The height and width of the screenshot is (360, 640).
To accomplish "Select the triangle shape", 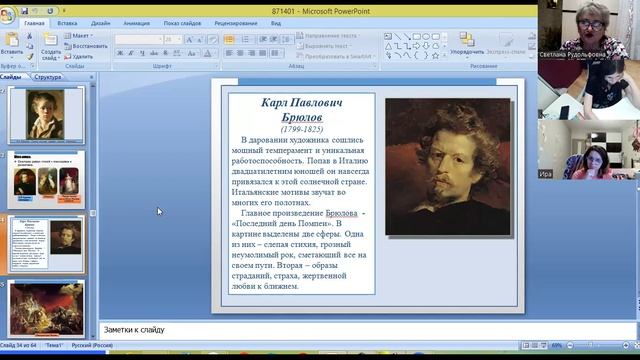I will click(388, 46).
